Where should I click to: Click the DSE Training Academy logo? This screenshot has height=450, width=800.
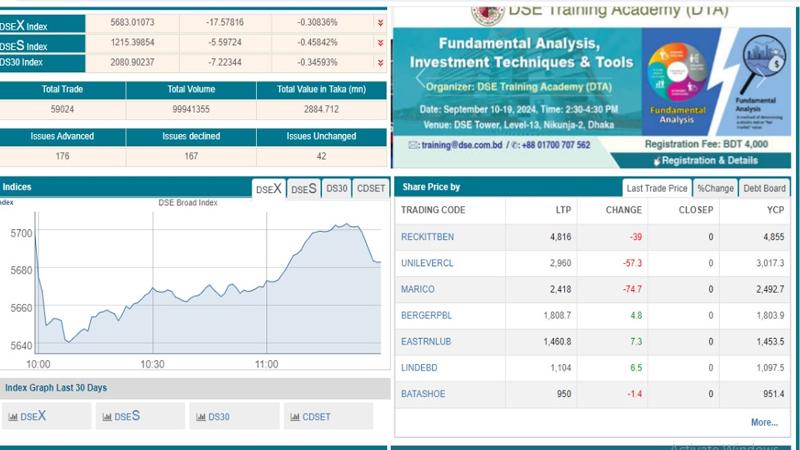click(x=487, y=12)
